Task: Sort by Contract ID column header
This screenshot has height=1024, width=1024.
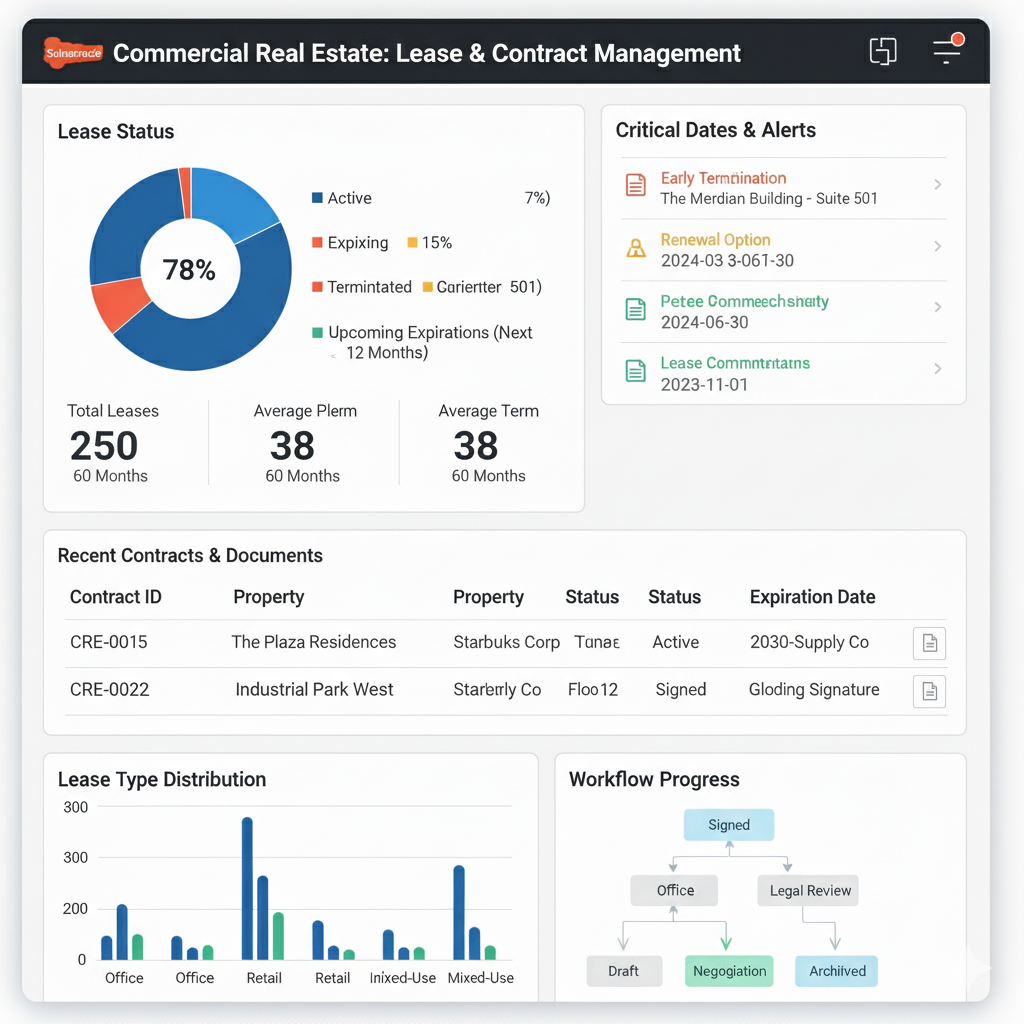Action: pos(116,597)
